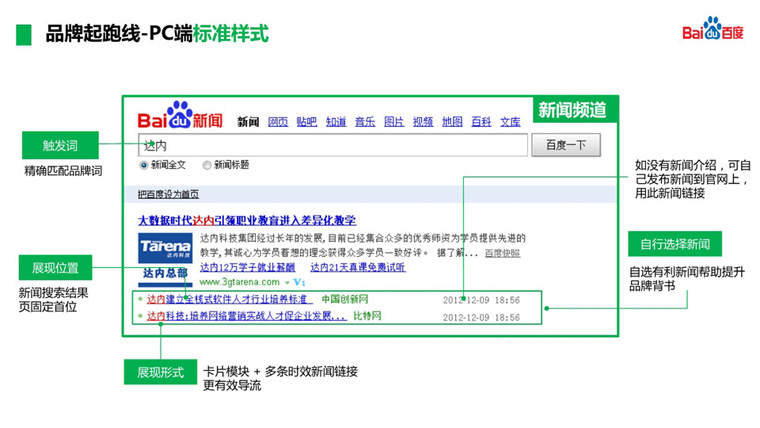Screen dimensions: 760x428
Task: Open the Tarena logo thumbnail in the result
Action: [x=165, y=248]
